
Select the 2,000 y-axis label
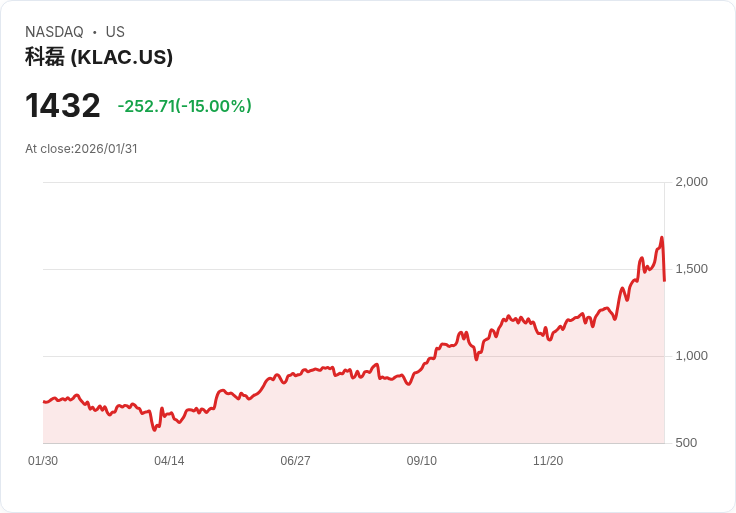pyautogui.click(x=691, y=182)
